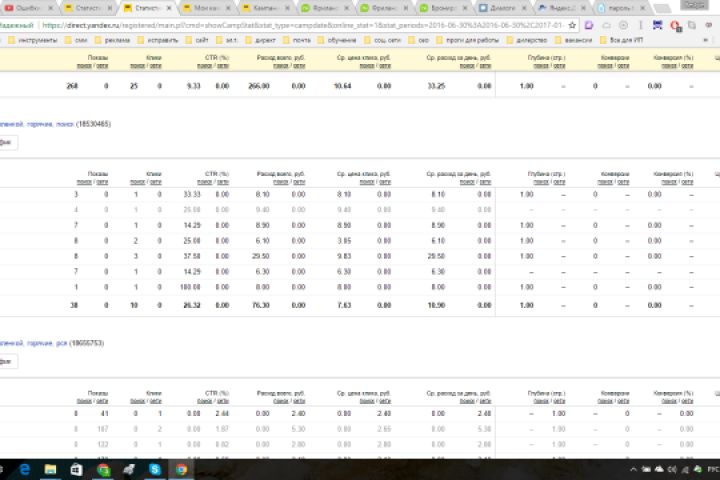The image size is (720, 480).
Task: Open Windows Store from the taskbar
Action: [x=76, y=469]
